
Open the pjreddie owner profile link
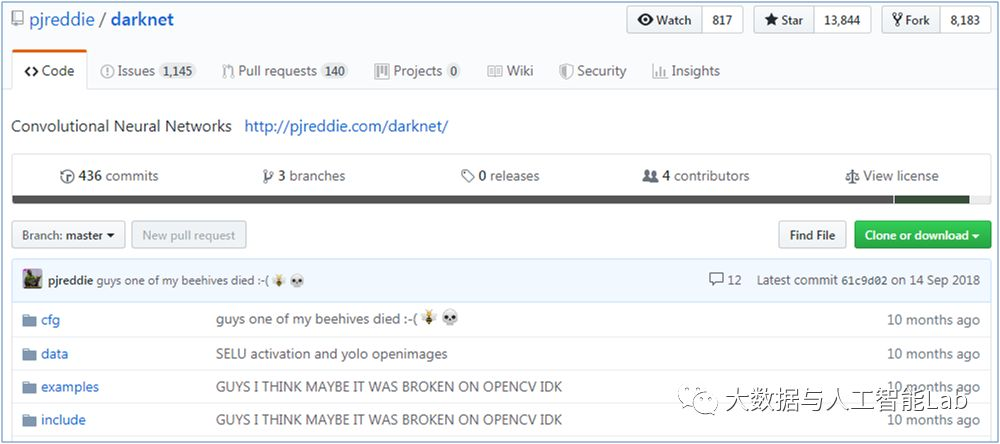click(x=62, y=20)
